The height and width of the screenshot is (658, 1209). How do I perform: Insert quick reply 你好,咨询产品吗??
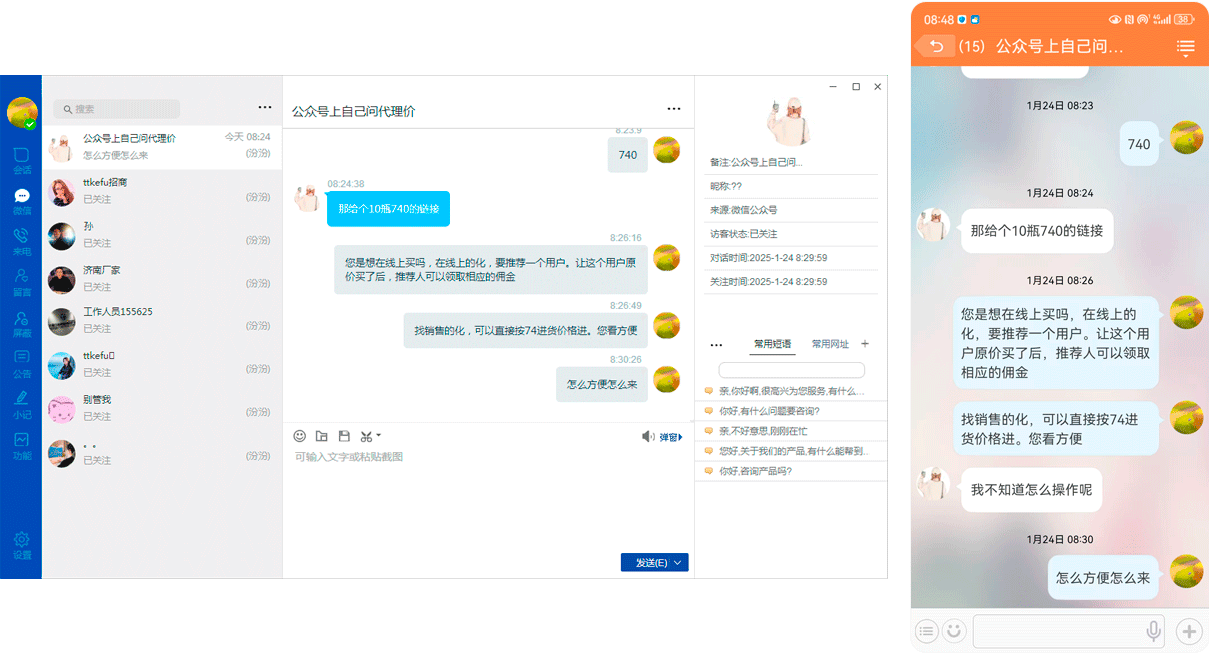point(755,471)
